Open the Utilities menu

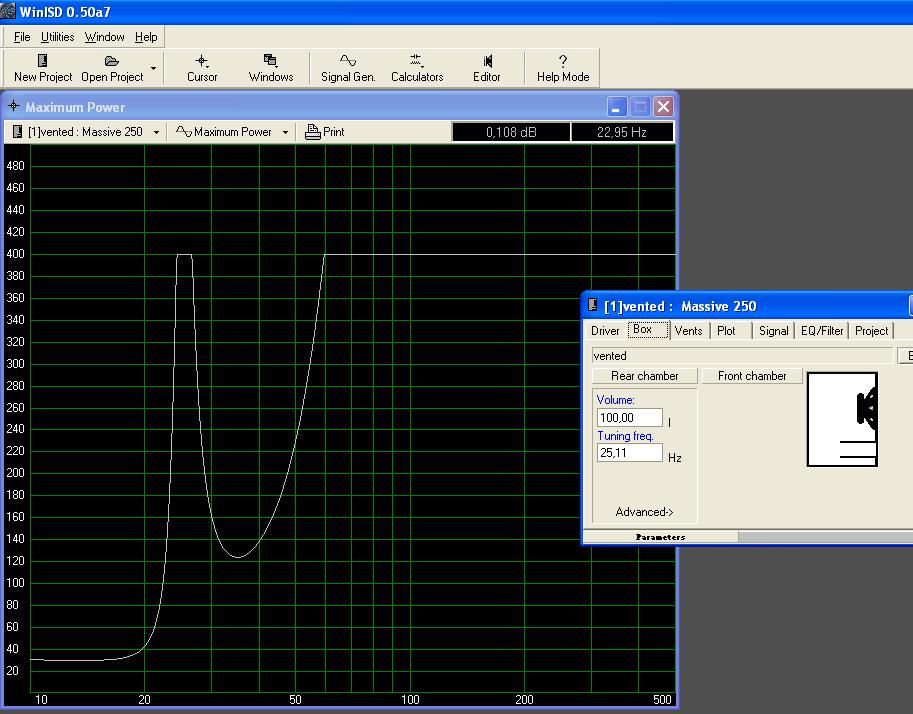pos(57,37)
